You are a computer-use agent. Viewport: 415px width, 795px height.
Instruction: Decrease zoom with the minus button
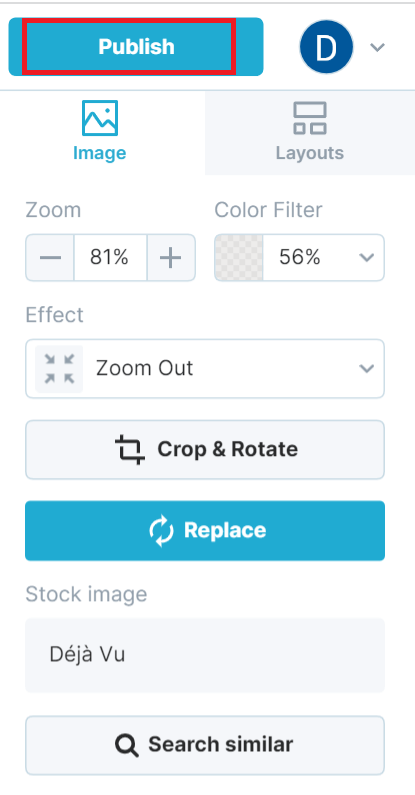pyautogui.click(x=50, y=258)
